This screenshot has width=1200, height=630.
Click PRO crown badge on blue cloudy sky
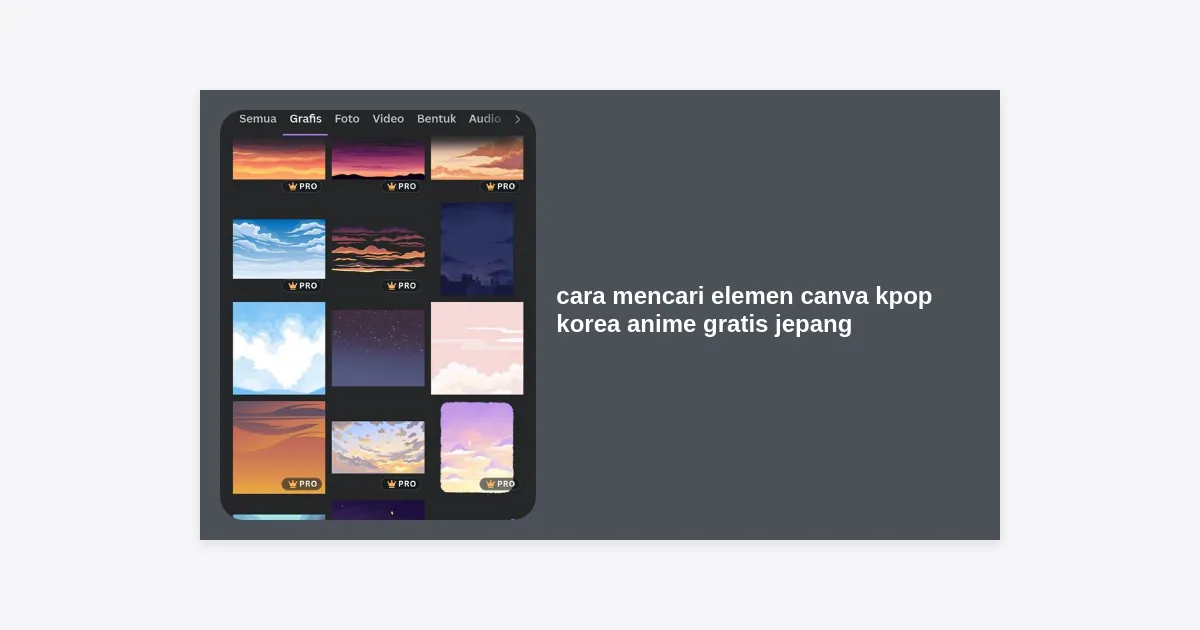click(x=302, y=286)
